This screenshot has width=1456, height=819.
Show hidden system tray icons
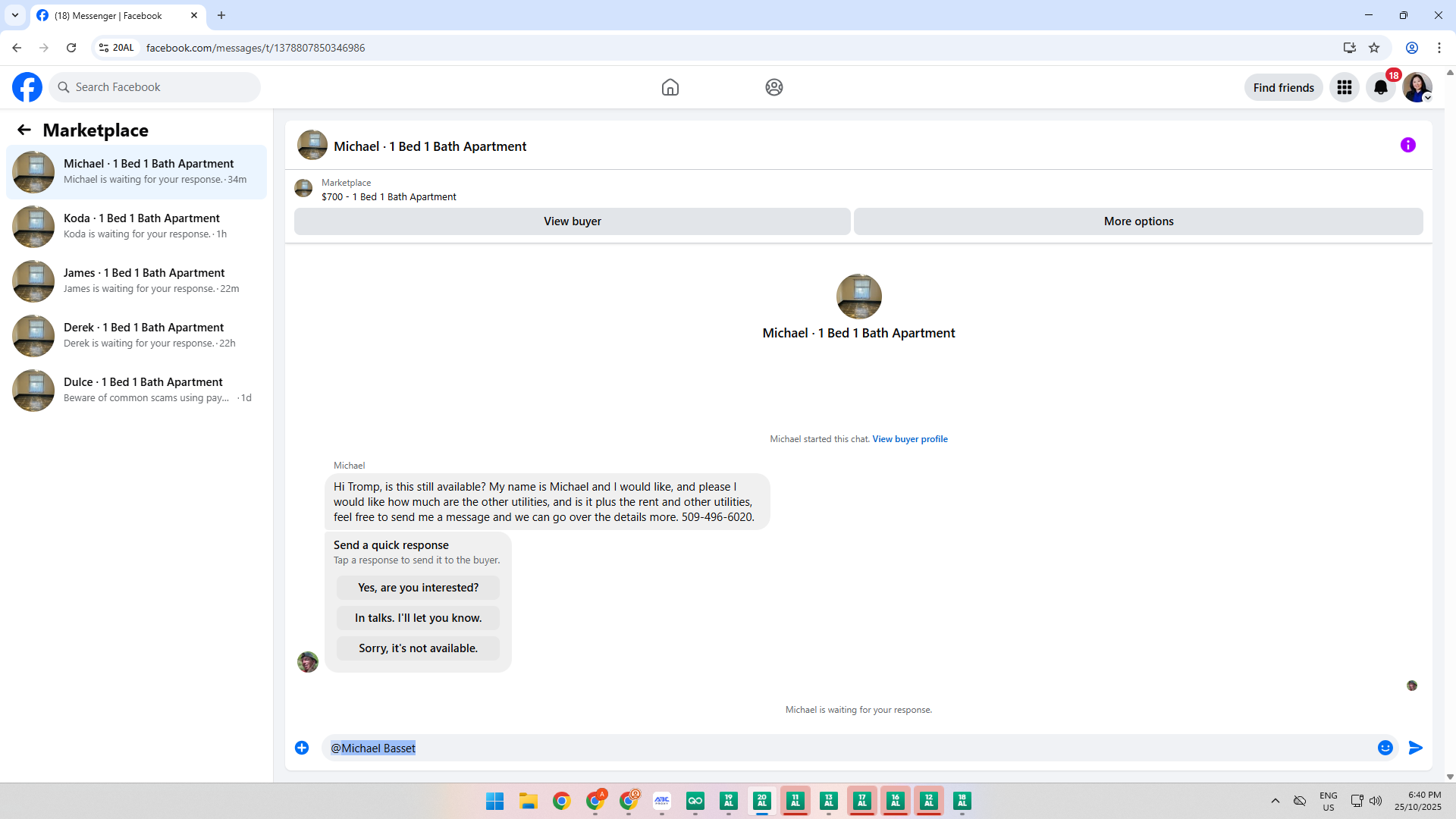coord(1275,801)
